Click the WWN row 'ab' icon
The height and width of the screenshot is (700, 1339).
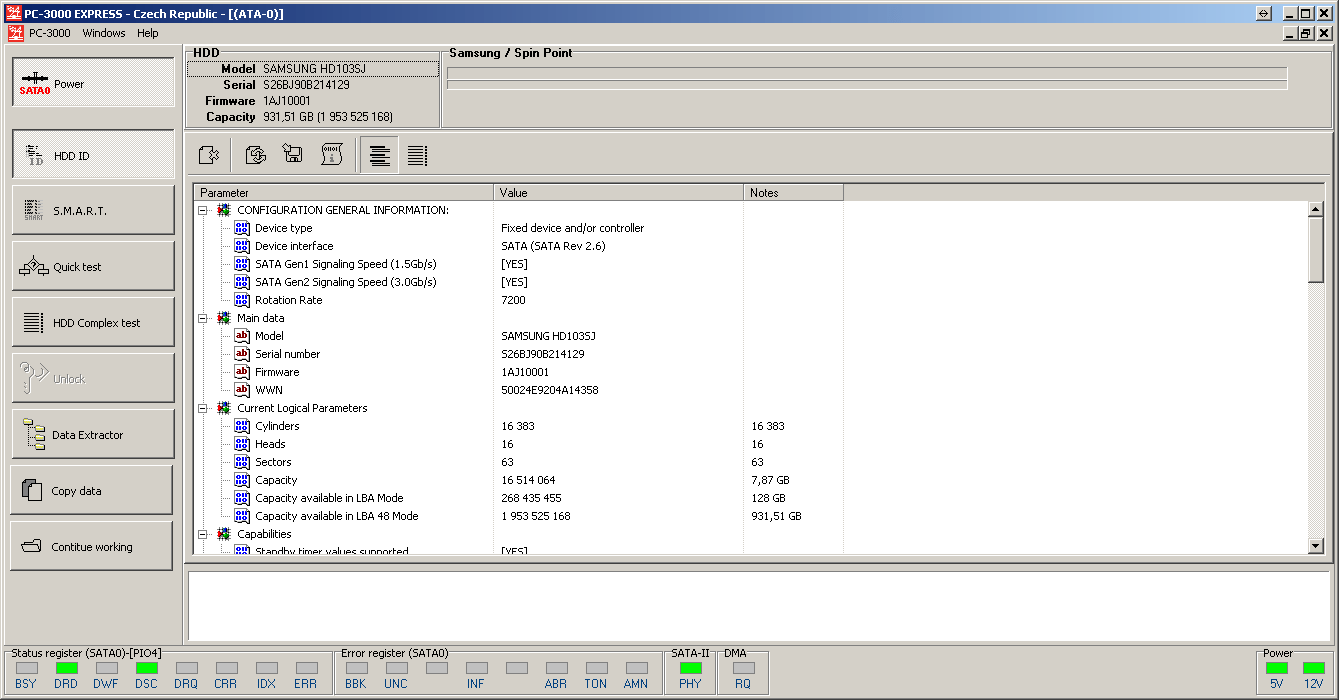pos(242,390)
